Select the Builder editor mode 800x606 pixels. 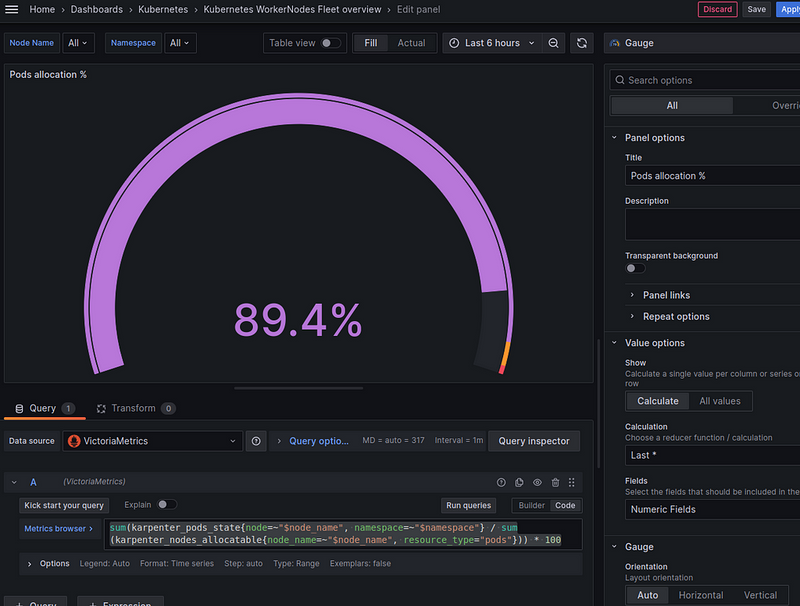click(x=530, y=506)
